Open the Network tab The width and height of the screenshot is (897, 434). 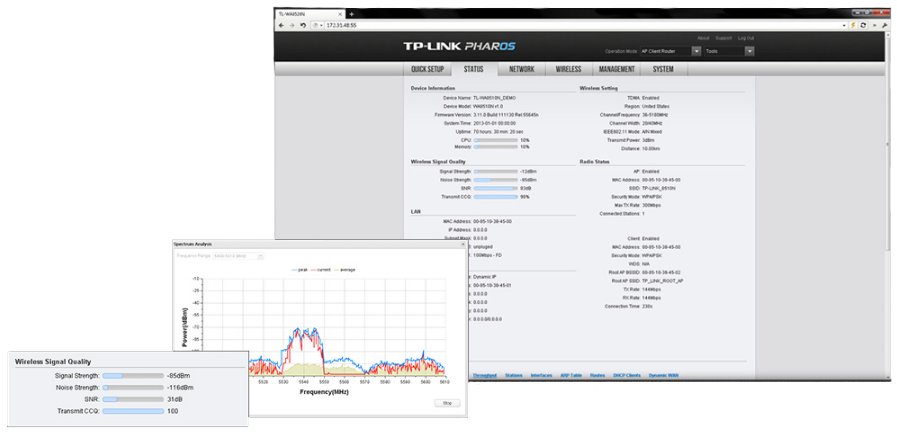pos(521,69)
